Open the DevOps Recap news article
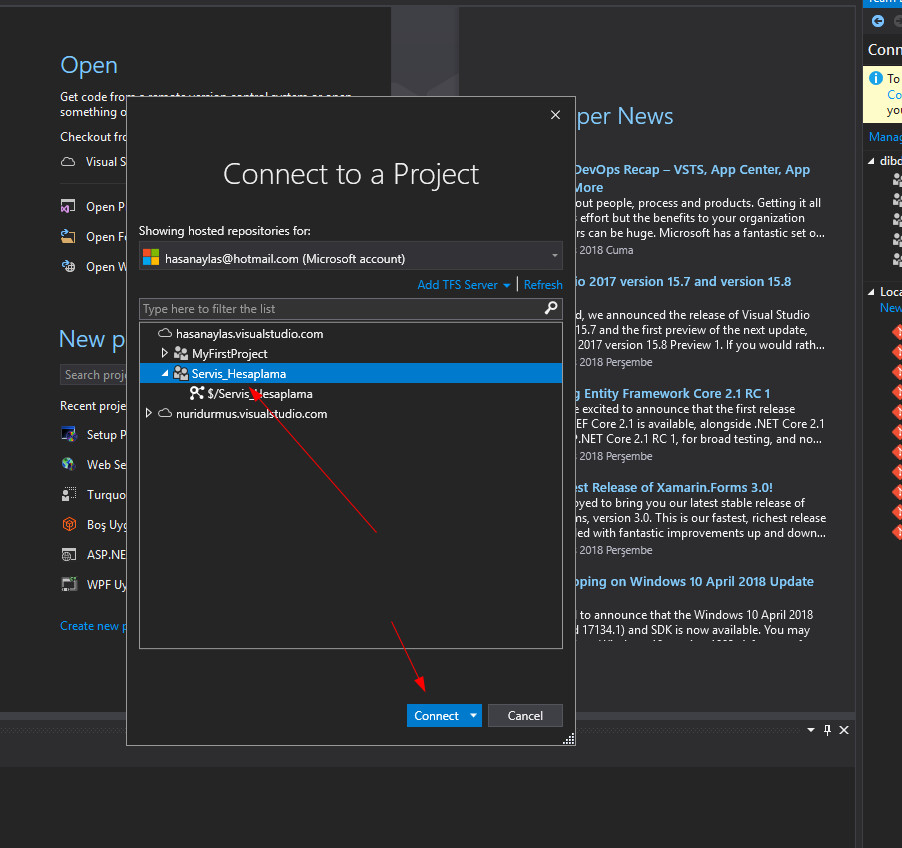Viewport: 902px width, 848px height. point(693,178)
